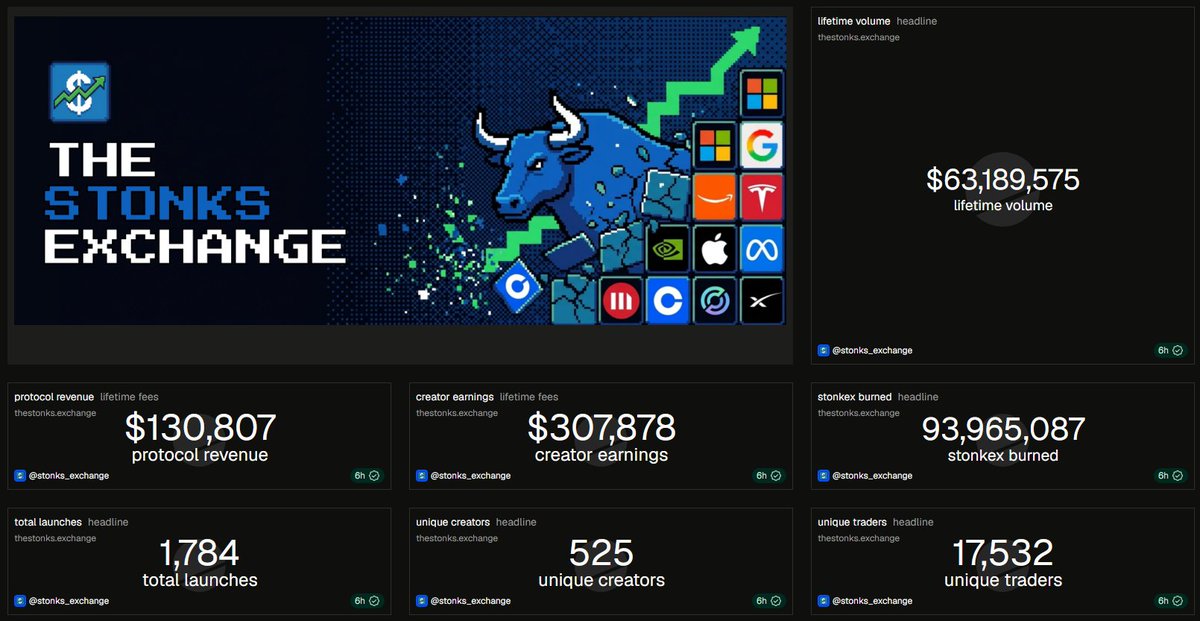Select the 525 unique creators value

601,553
